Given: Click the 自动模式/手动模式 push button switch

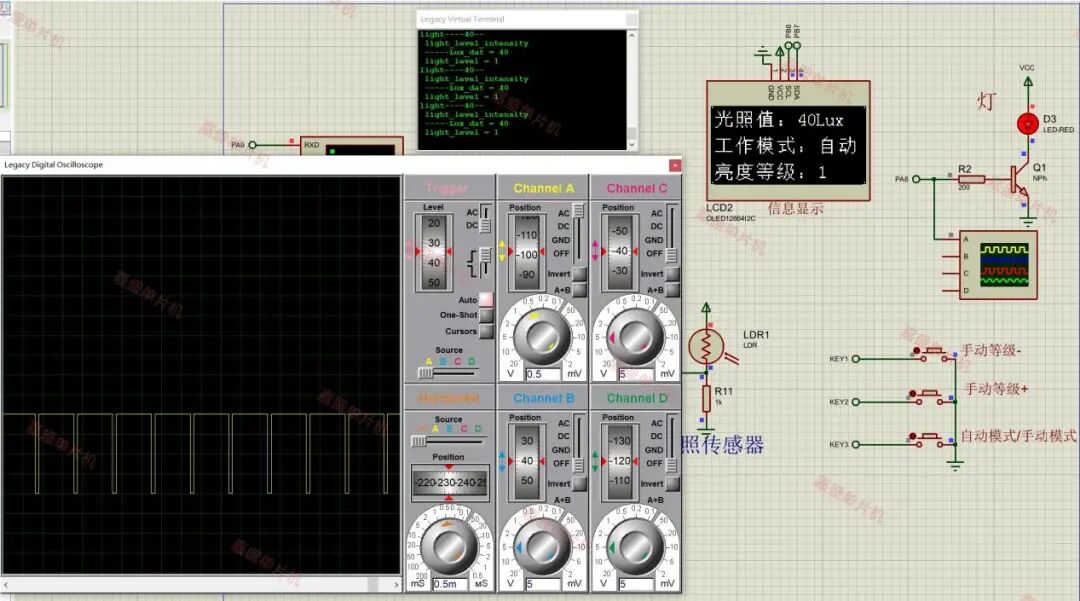Looking at the screenshot, I should (929, 439).
